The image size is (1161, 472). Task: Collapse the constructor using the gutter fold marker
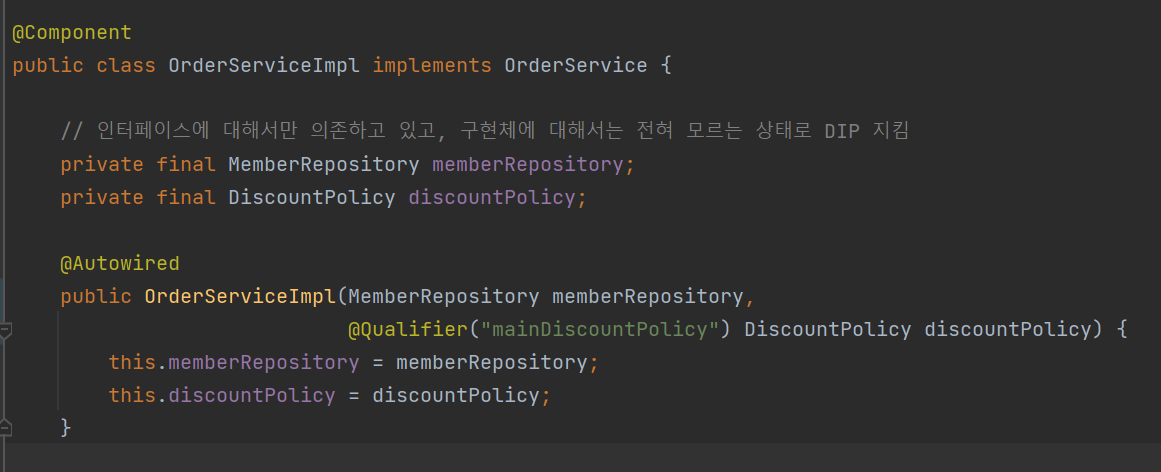coord(4,330)
